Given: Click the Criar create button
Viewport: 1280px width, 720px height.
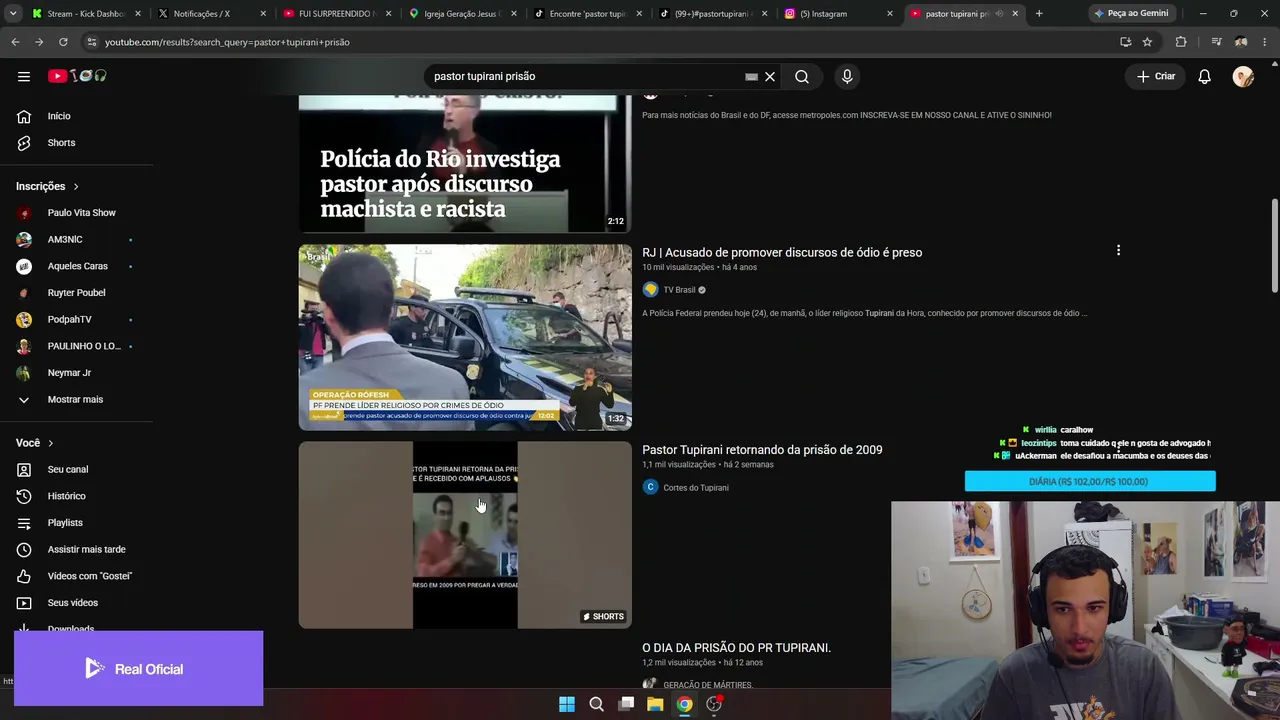Looking at the screenshot, I should click(x=1156, y=76).
